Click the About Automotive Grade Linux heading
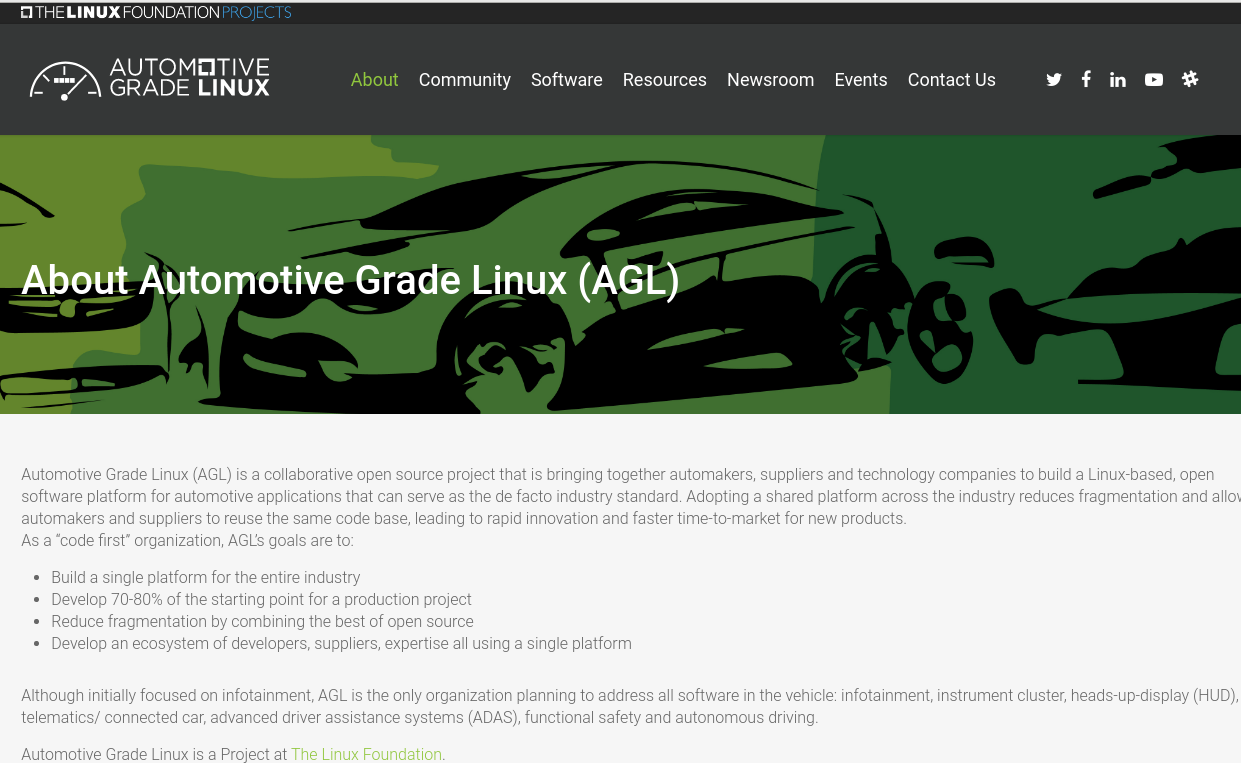This screenshot has width=1241, height=763. (x=350, y=280)
